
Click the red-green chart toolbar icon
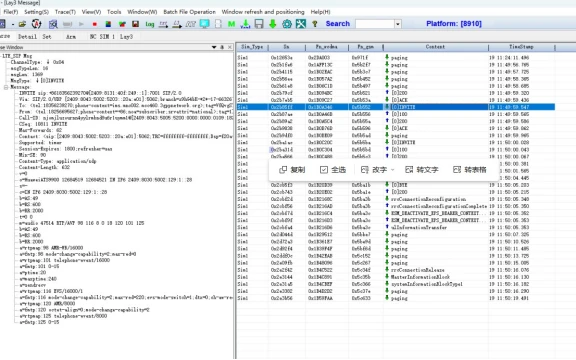(x=122, y=24)
